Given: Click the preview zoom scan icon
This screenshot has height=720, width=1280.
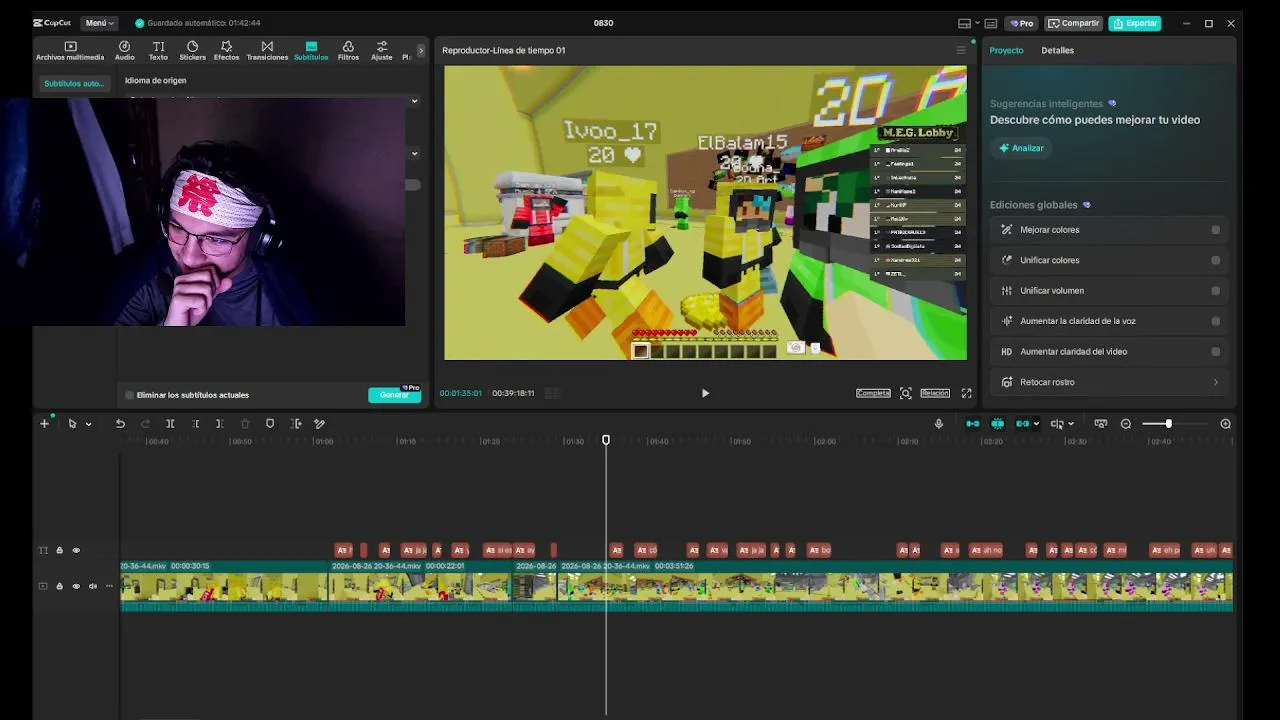Looking at the screenshot, I should 906,393.
